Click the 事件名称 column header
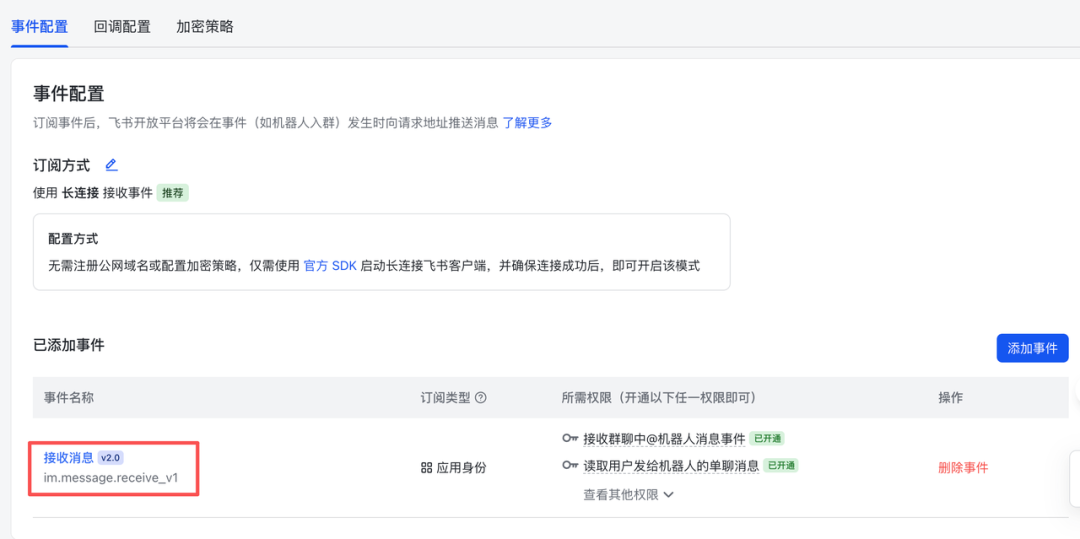This screenshot has height=539, width=1080. pyautogui.click(x=69, y=398)
